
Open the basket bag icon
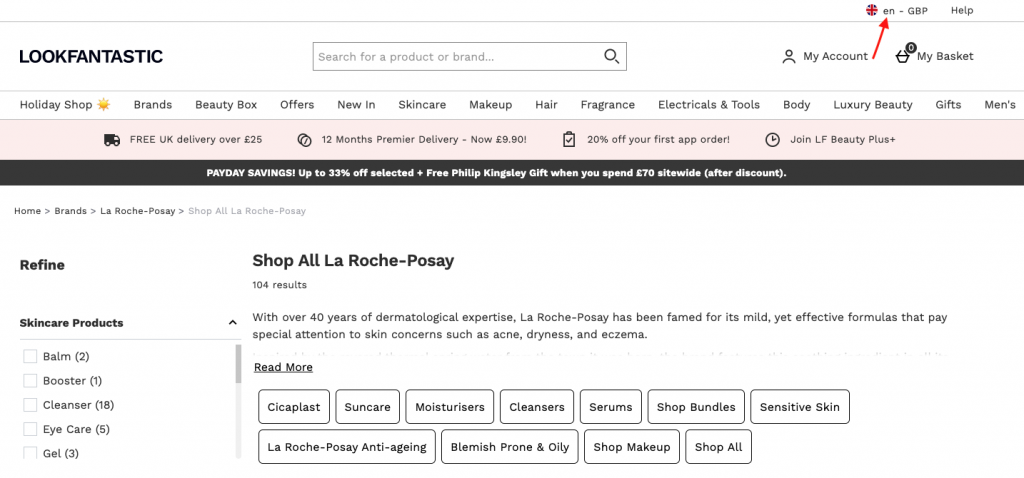tap(903, 56)
